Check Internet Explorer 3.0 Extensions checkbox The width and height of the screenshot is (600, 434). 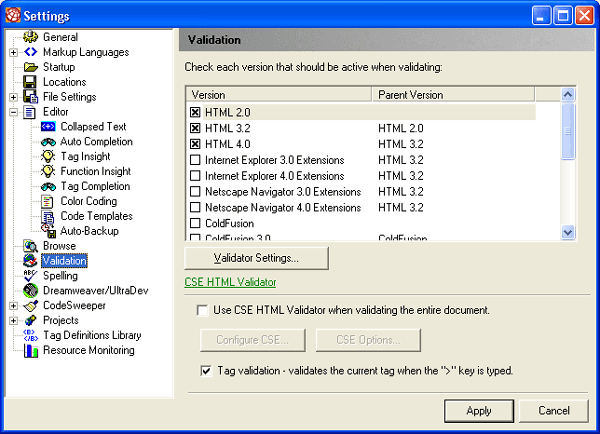click(x=195, y=160)
